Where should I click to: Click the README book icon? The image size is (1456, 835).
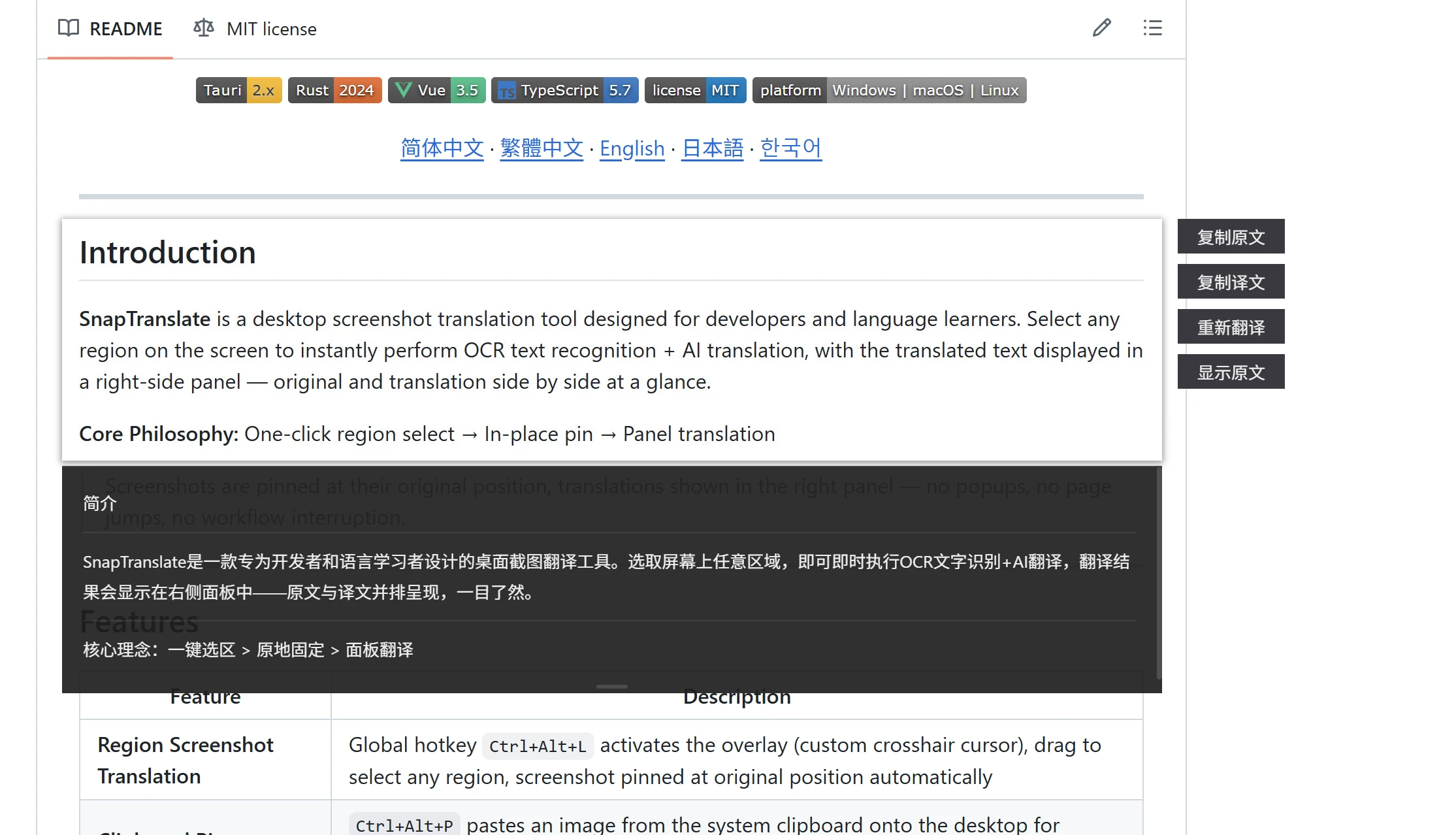[69, 28]
